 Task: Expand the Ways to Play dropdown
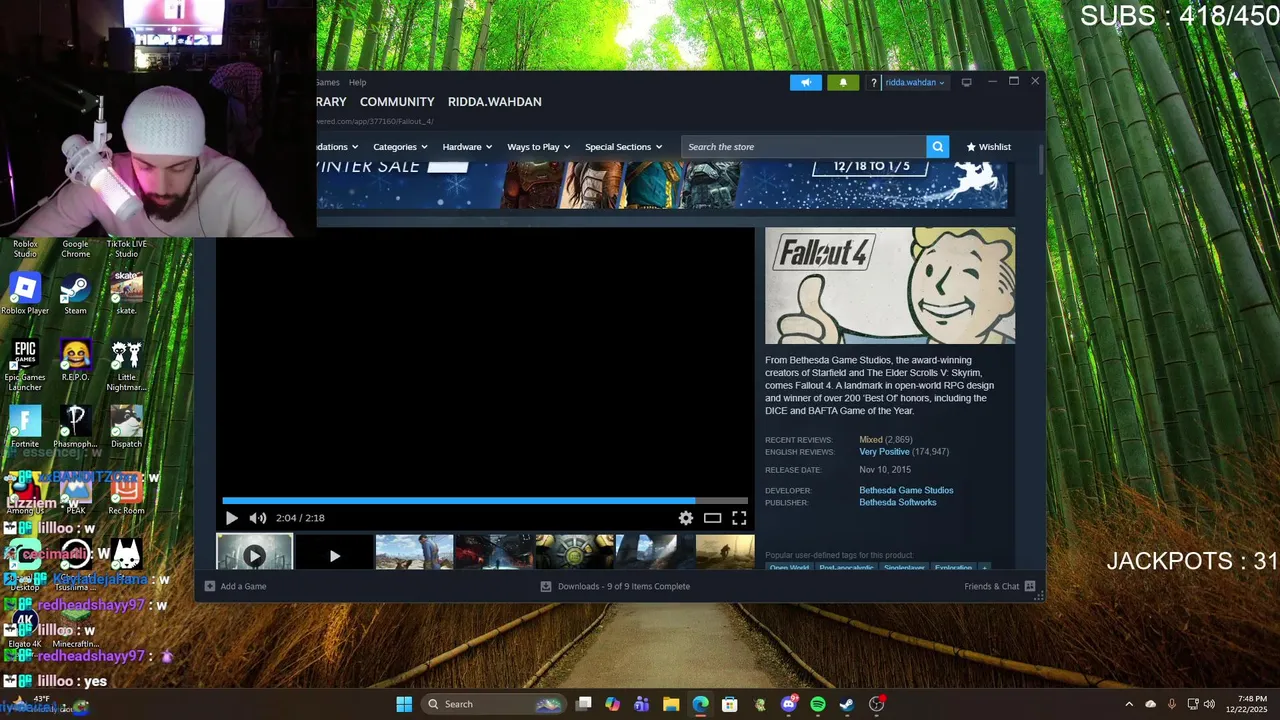[x=539, y=147]
